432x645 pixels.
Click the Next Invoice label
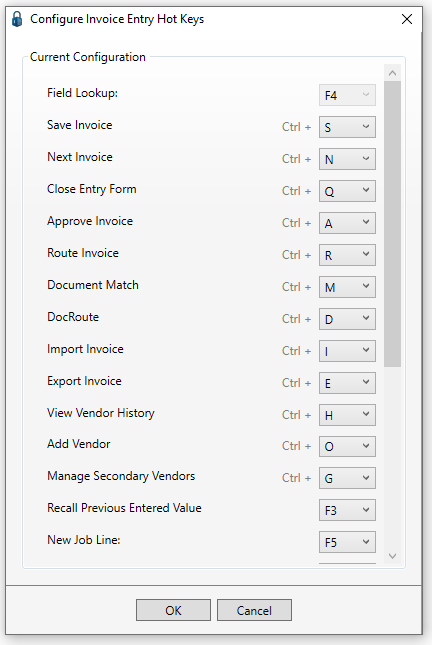[80, 157]
